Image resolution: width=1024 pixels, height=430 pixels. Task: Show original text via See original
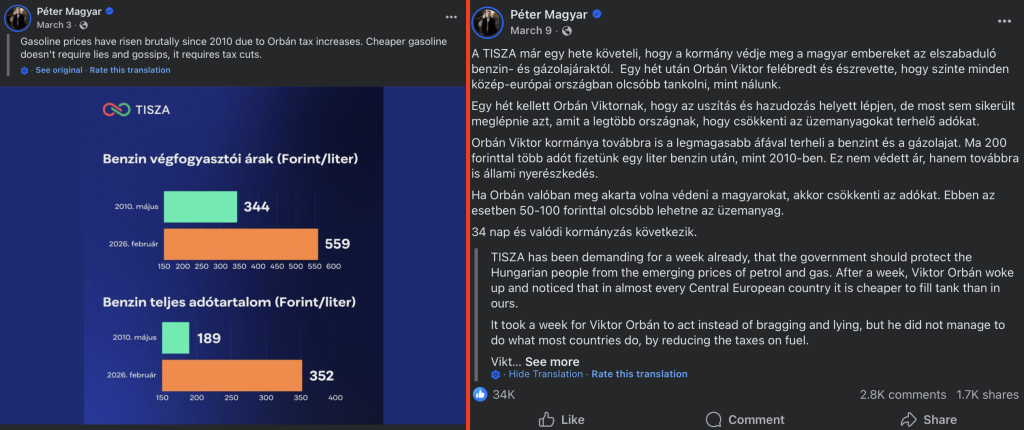57,71
